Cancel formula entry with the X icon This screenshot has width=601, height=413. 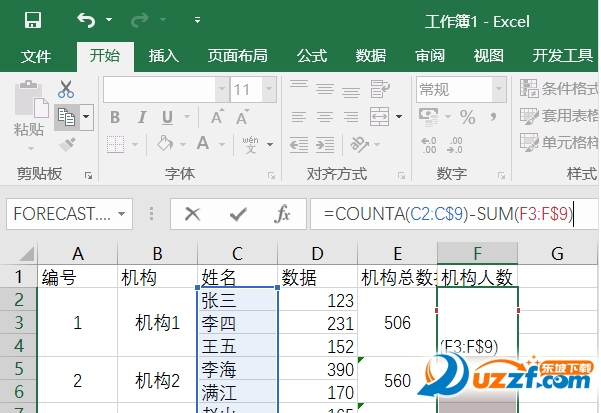pos(192,213)
